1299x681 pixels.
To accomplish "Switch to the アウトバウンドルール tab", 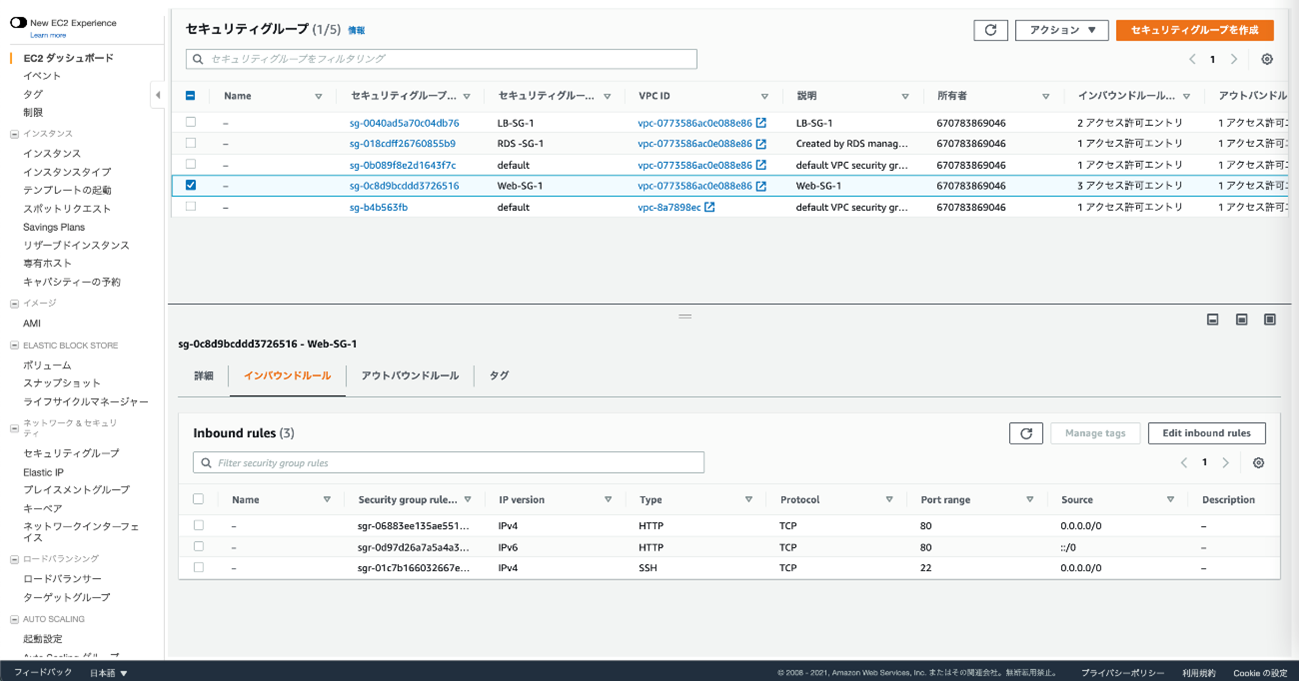I will tap(410, 376).
